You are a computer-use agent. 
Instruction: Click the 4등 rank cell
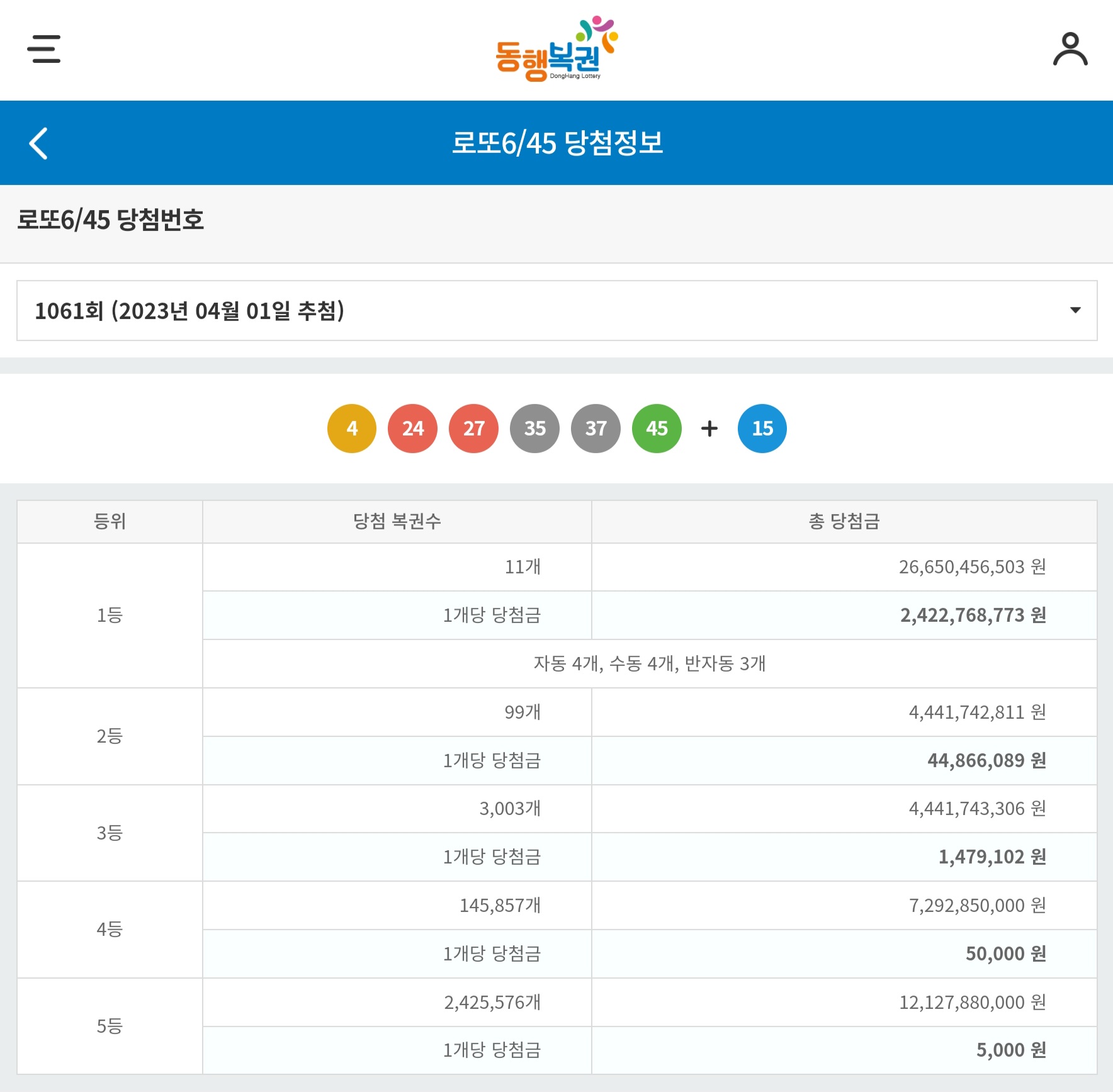point(110,930)
